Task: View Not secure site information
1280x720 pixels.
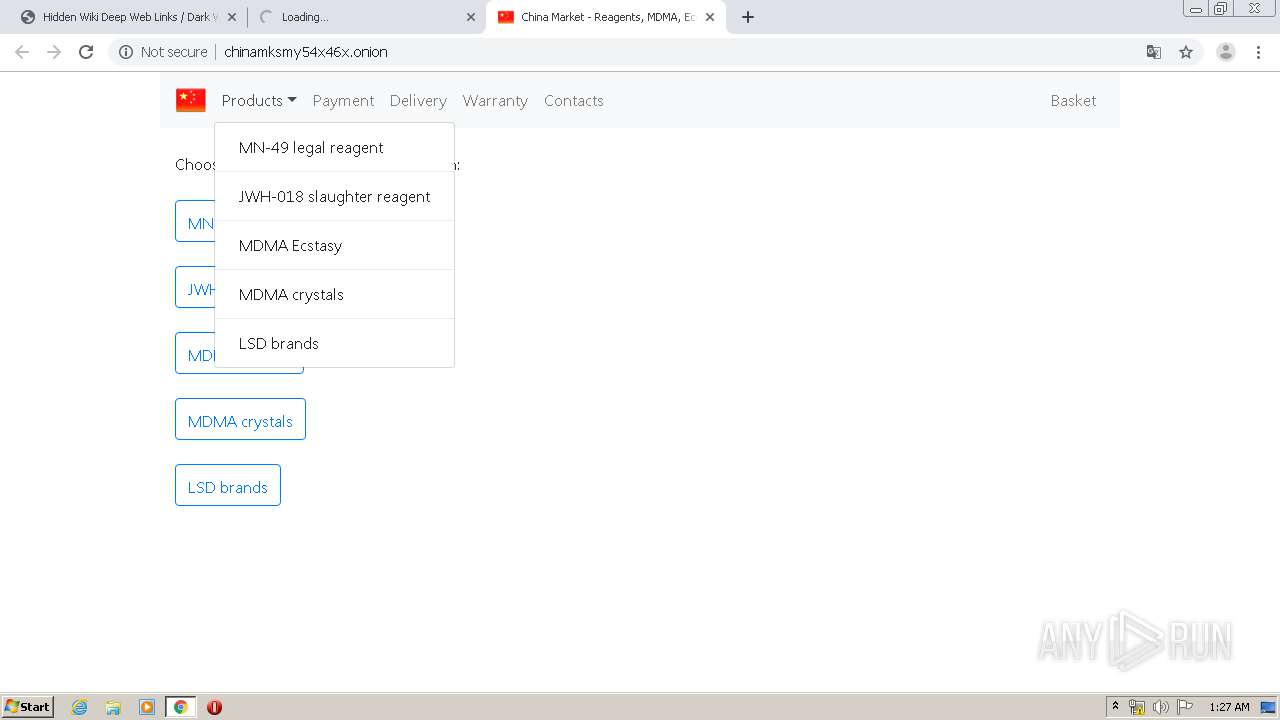Action: tap(163, 52)
